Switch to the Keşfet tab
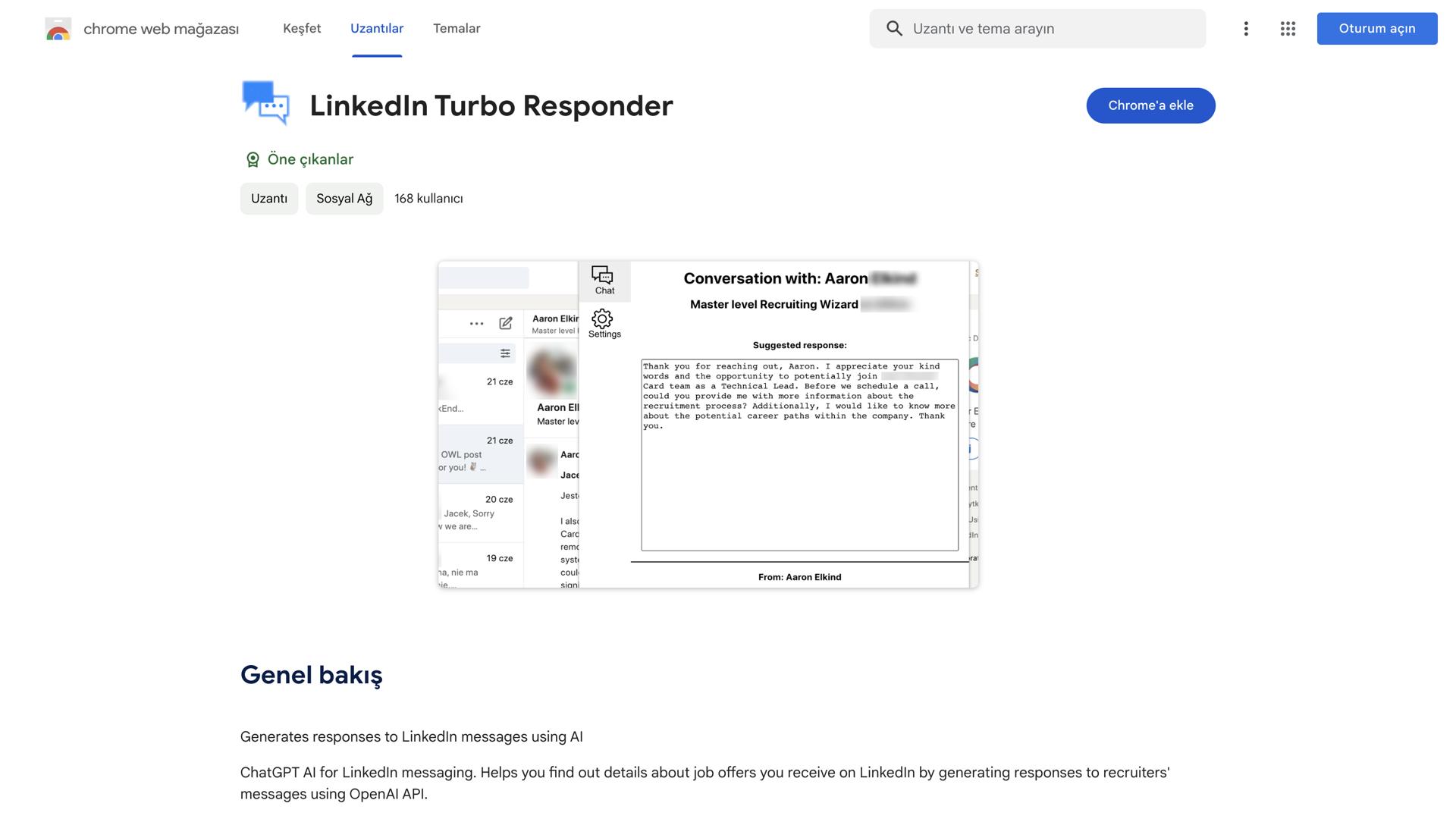The image size is (1456, 819). (301, 28)
